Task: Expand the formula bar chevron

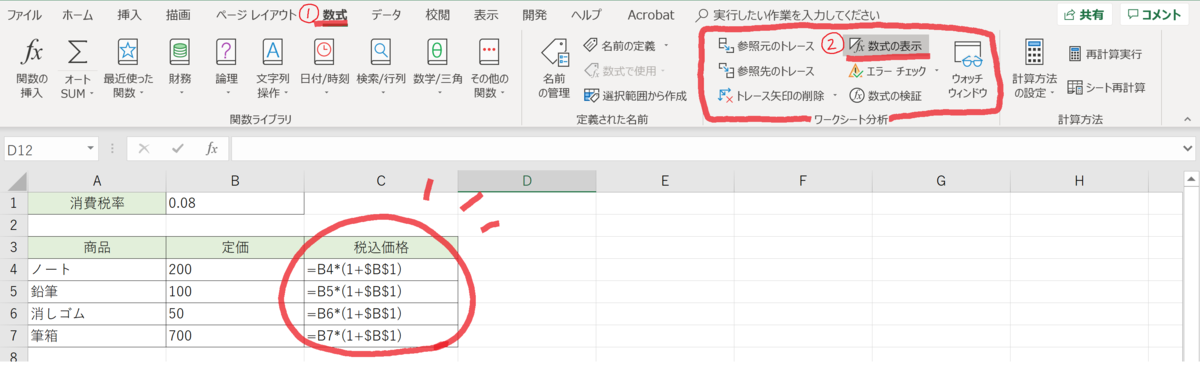Action: click(x=1186, y=148)
